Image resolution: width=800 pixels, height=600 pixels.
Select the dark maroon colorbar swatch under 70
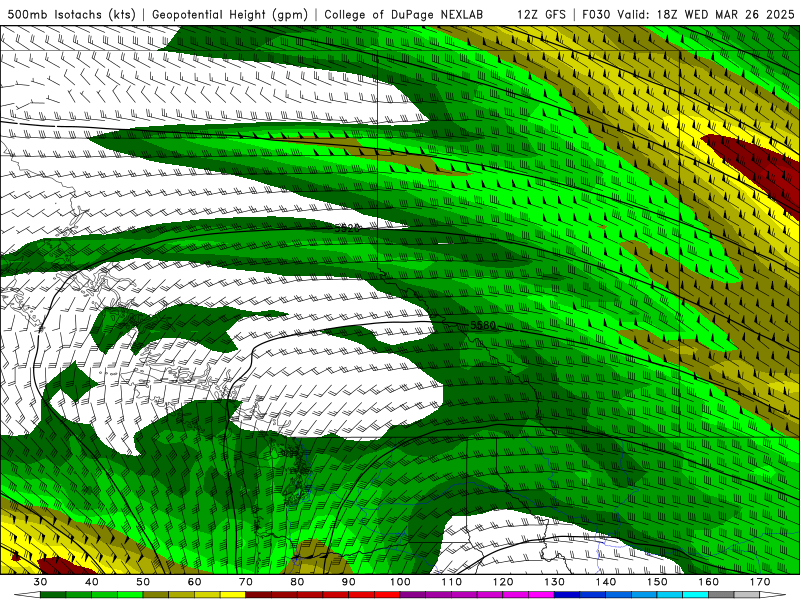[259, 595]
